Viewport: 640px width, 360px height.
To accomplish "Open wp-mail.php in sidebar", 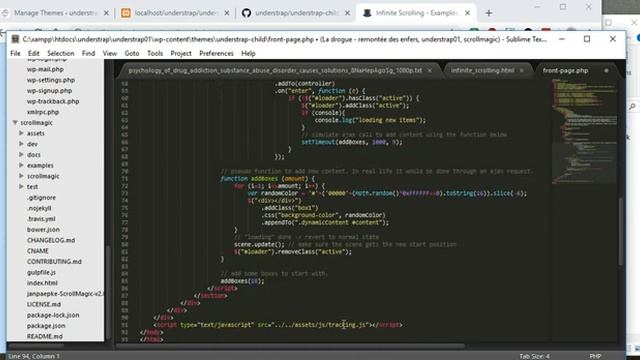I will [45, 69].
